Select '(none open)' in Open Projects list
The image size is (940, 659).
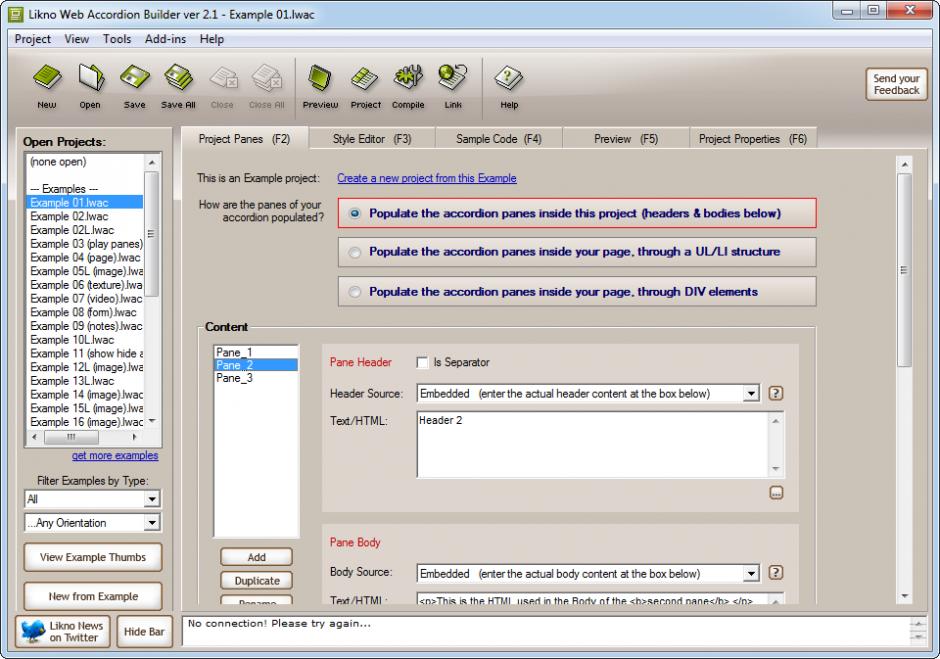coord(85,162)
